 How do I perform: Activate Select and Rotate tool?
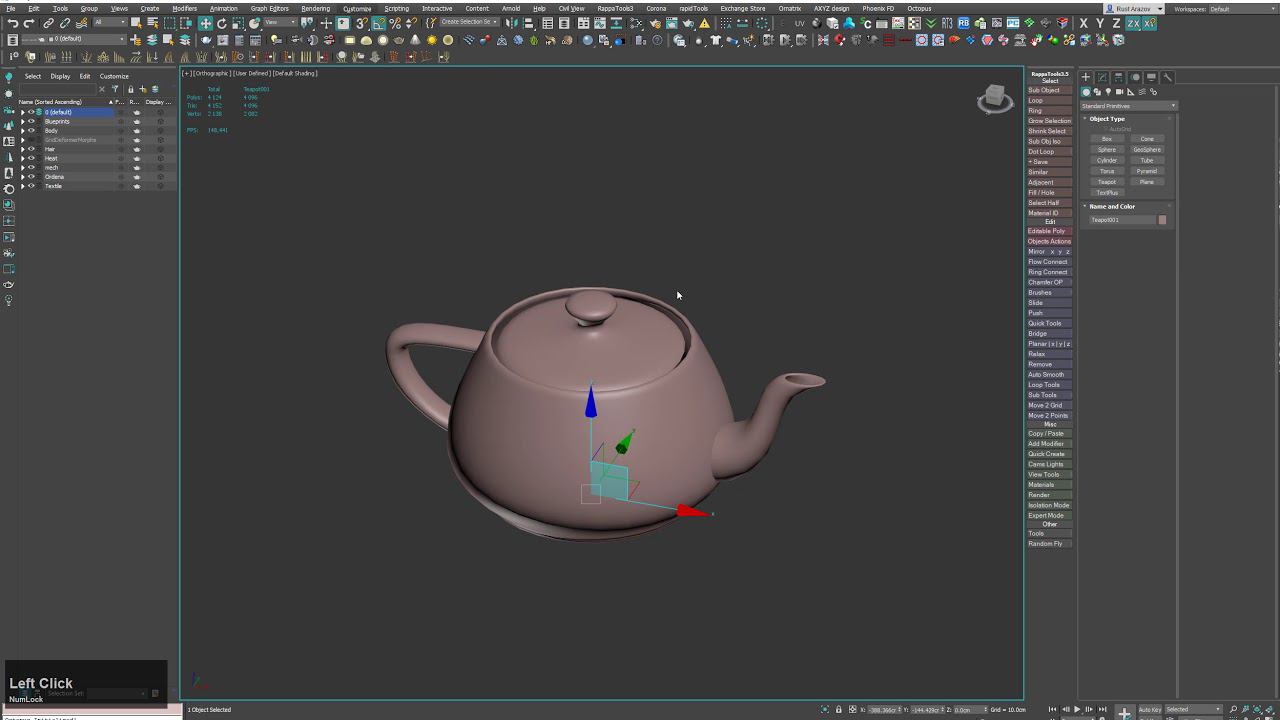222,22
